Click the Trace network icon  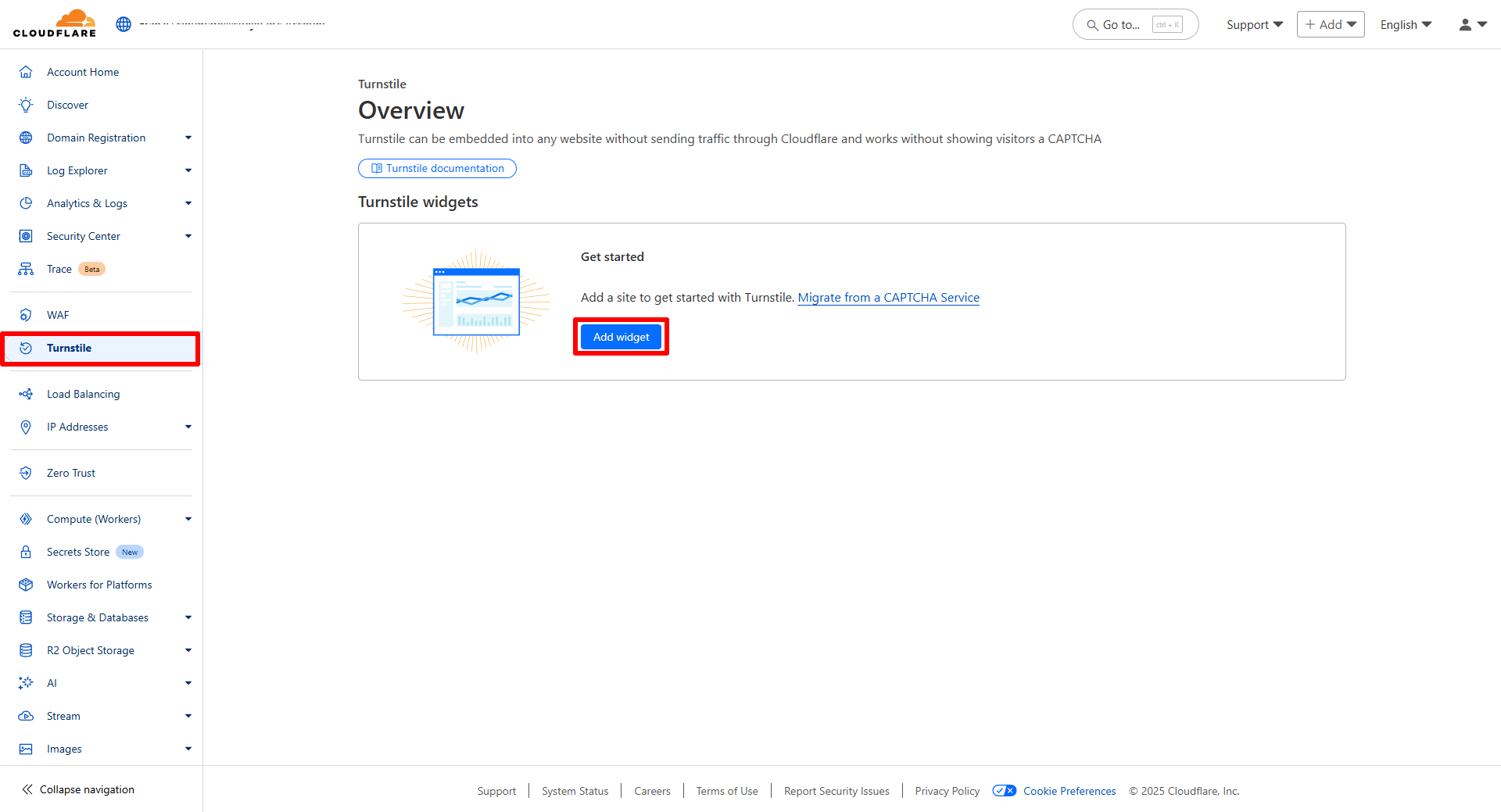(26, 269)
